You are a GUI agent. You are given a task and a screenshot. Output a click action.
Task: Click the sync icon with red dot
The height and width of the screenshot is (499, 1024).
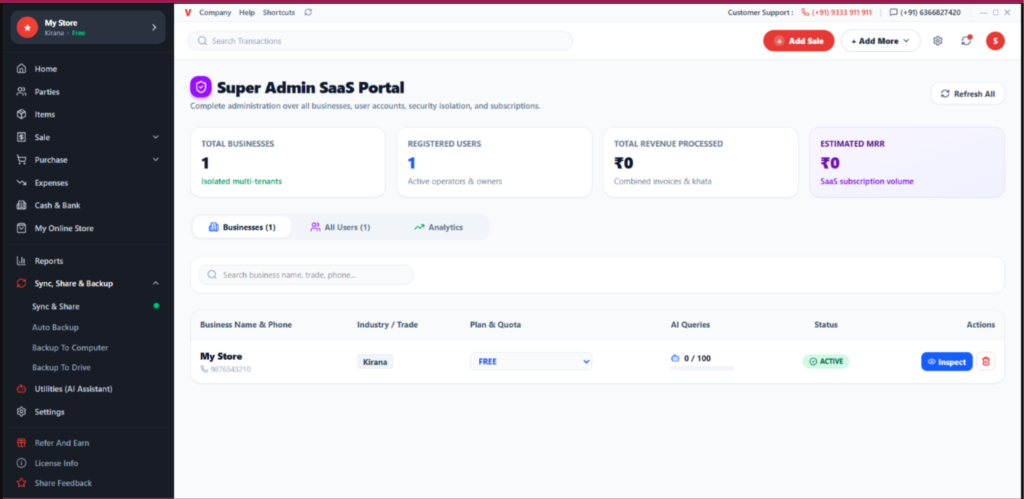pos(967,40)
